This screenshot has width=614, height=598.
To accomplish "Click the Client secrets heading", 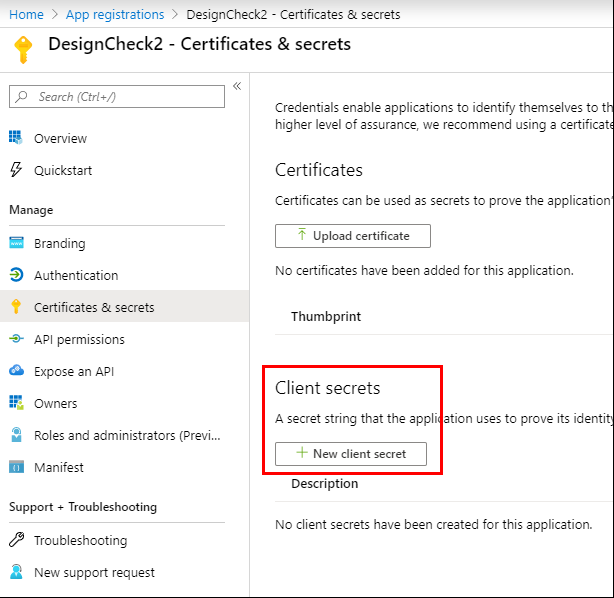I will click(x=327, y=388).
